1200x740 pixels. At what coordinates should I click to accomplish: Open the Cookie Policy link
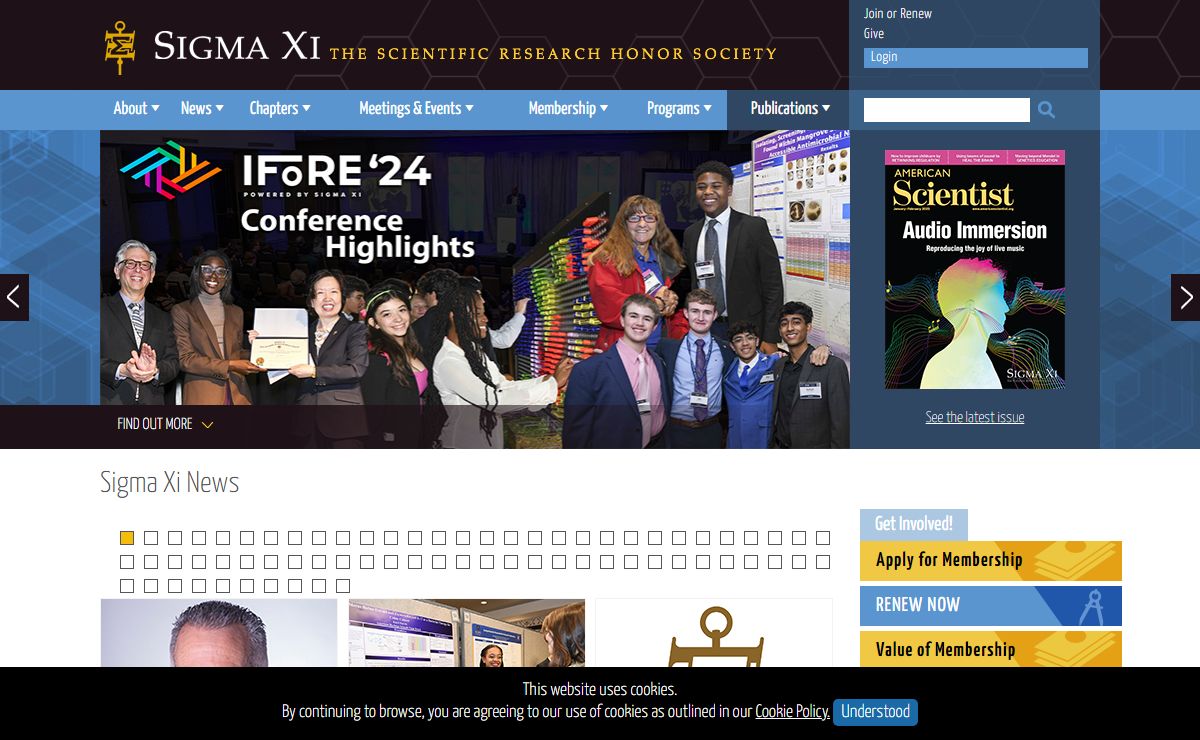[792, 712]
